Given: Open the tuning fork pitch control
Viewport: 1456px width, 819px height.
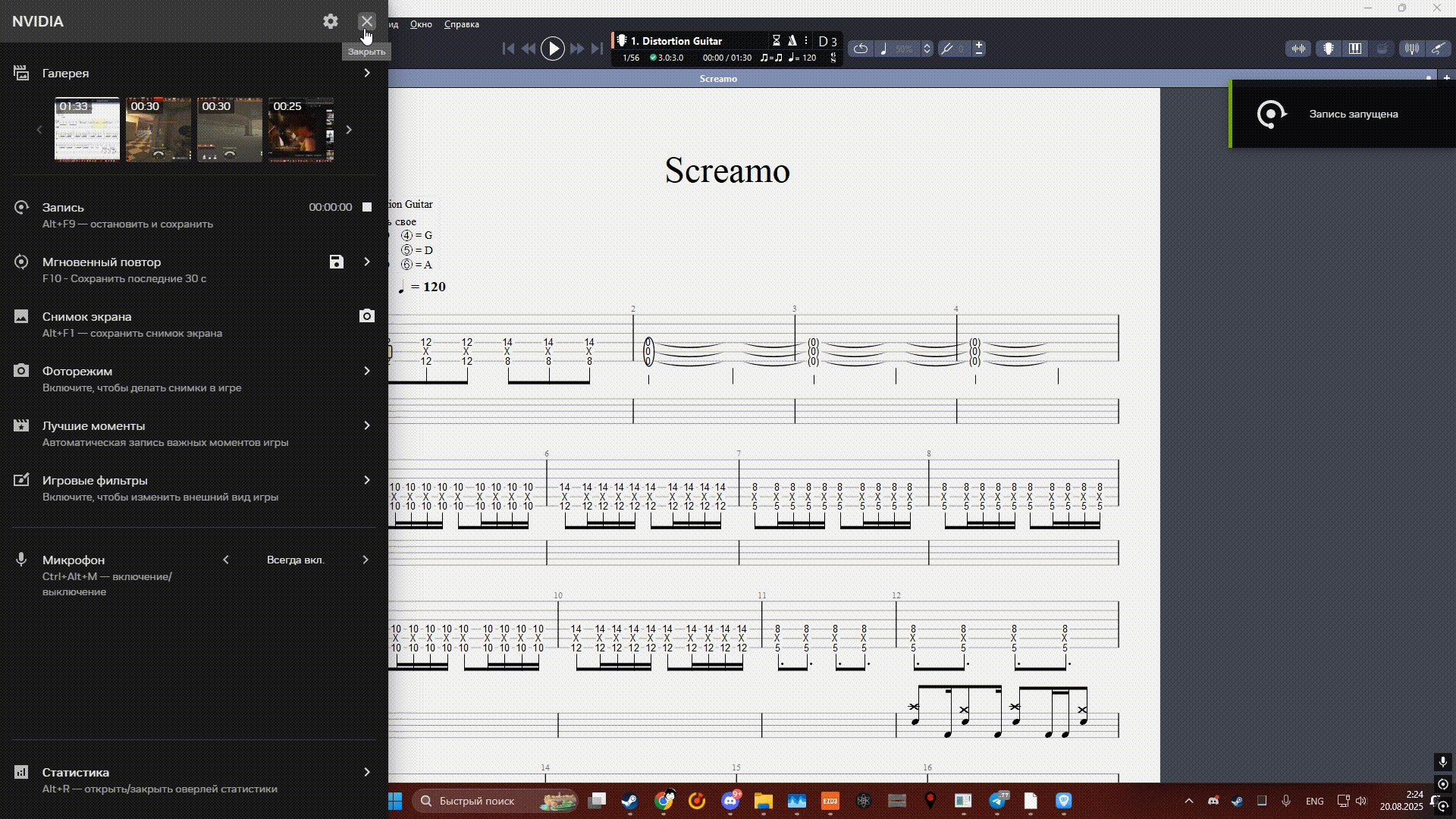Looking at the screenshot, I should pos(947,49).
